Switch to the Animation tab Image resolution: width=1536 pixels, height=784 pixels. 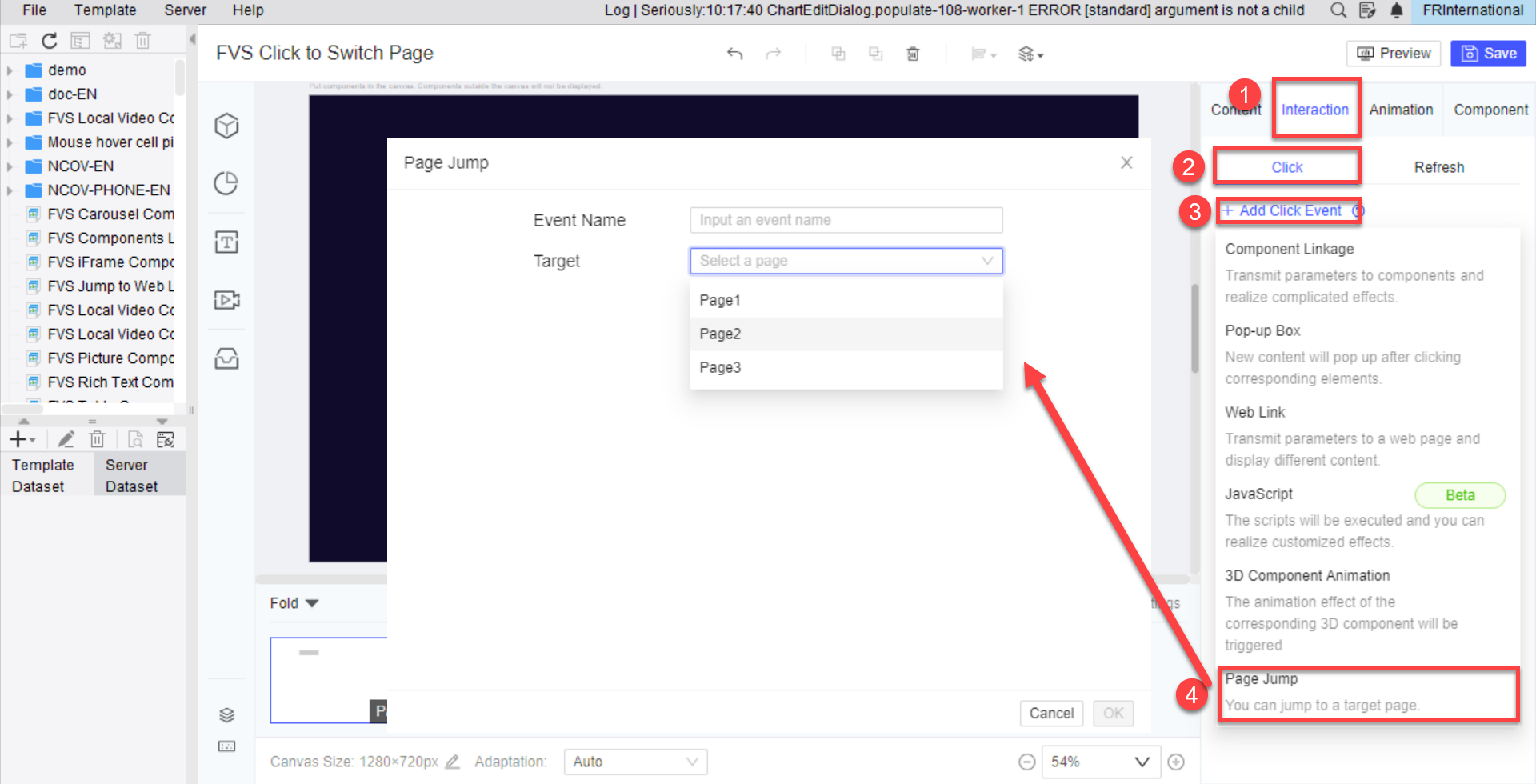pos(1401,109)
